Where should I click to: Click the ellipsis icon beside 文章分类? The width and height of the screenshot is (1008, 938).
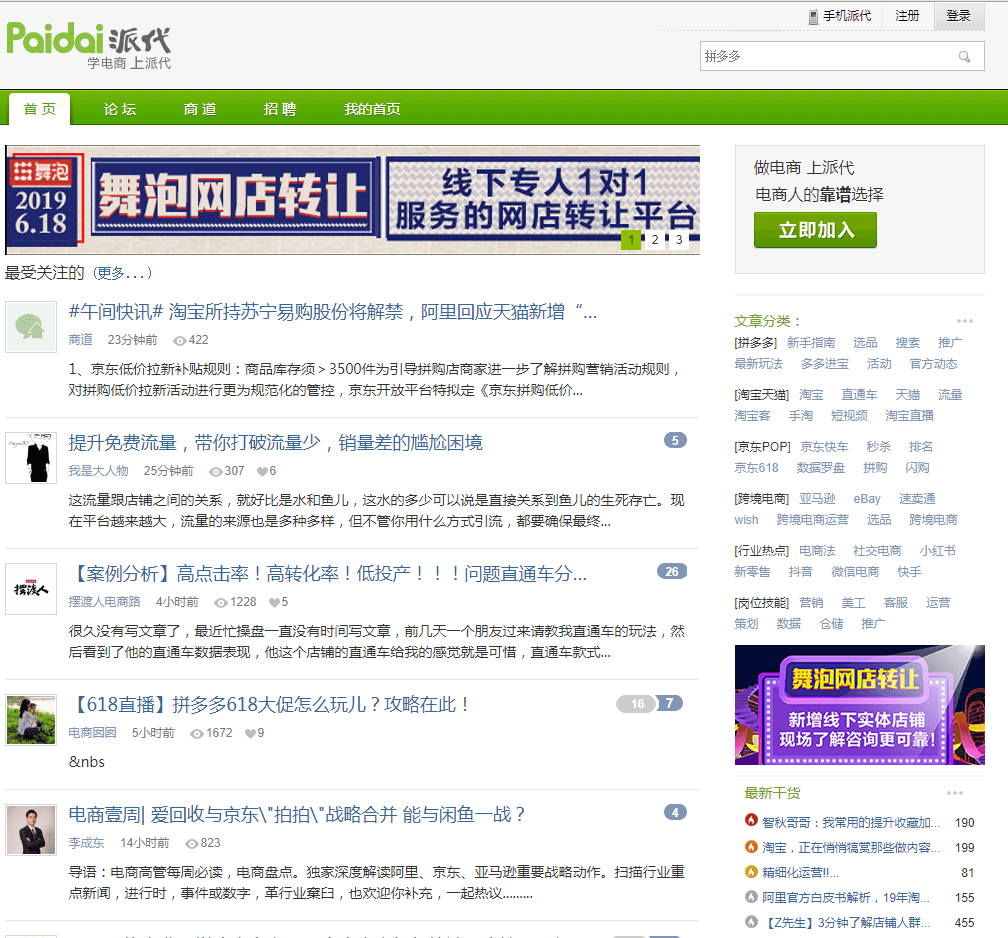[x=964, y=321]
